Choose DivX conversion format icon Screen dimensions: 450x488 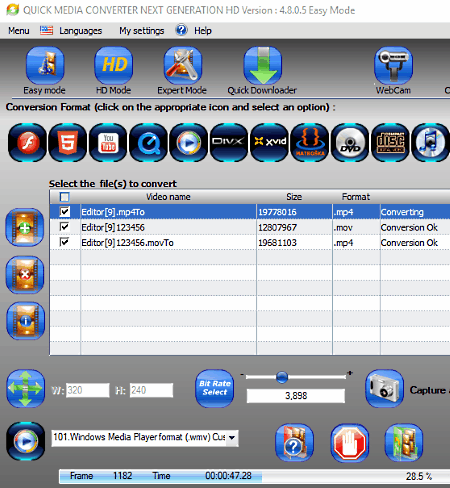(229, 143)
